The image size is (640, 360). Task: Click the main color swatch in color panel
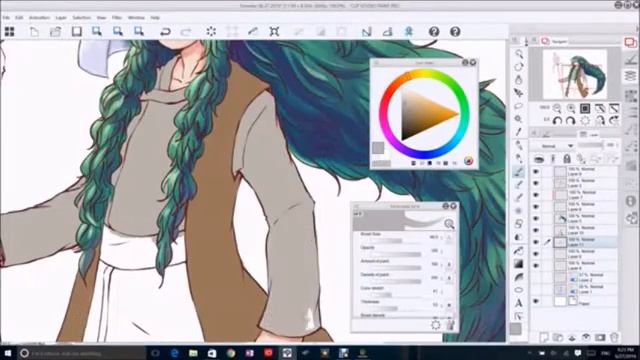click(378, 148)
